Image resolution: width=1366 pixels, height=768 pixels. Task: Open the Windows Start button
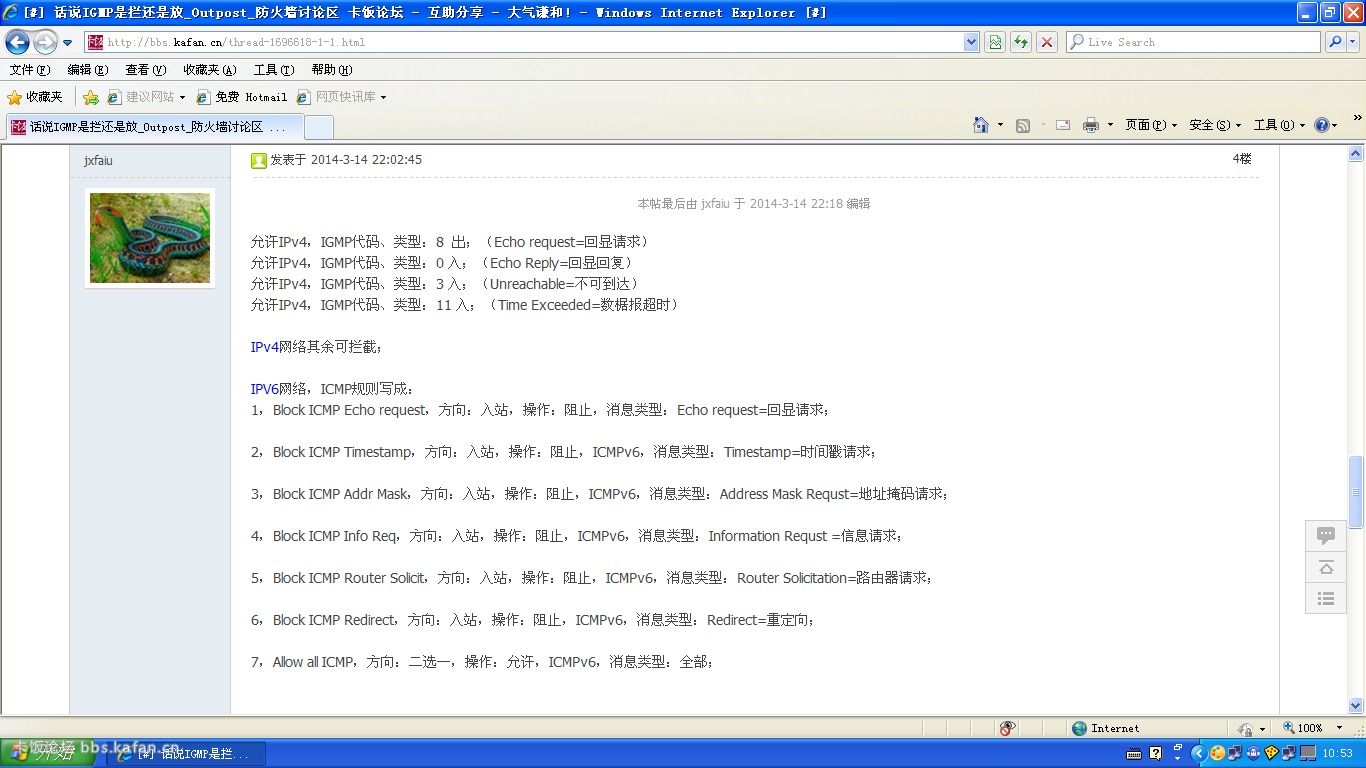coord(49,753)
